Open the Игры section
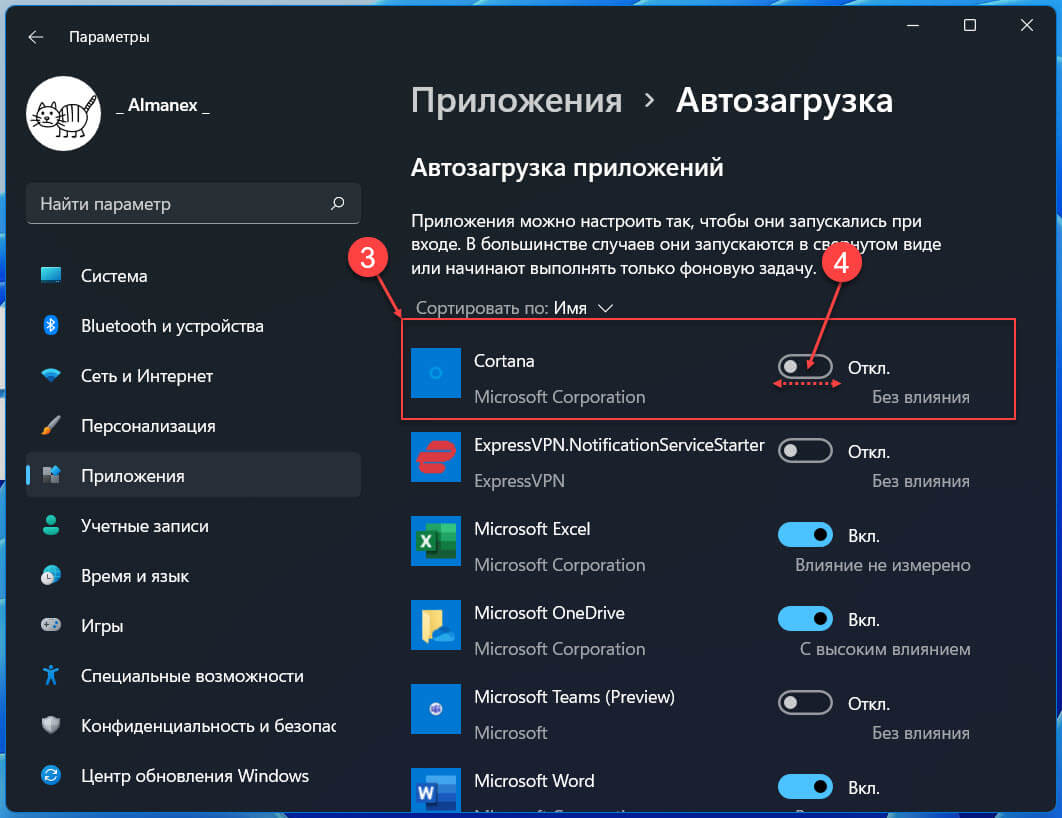Image resolution: width=1062 pixels, height=818 pixels. tap(193, 626)
